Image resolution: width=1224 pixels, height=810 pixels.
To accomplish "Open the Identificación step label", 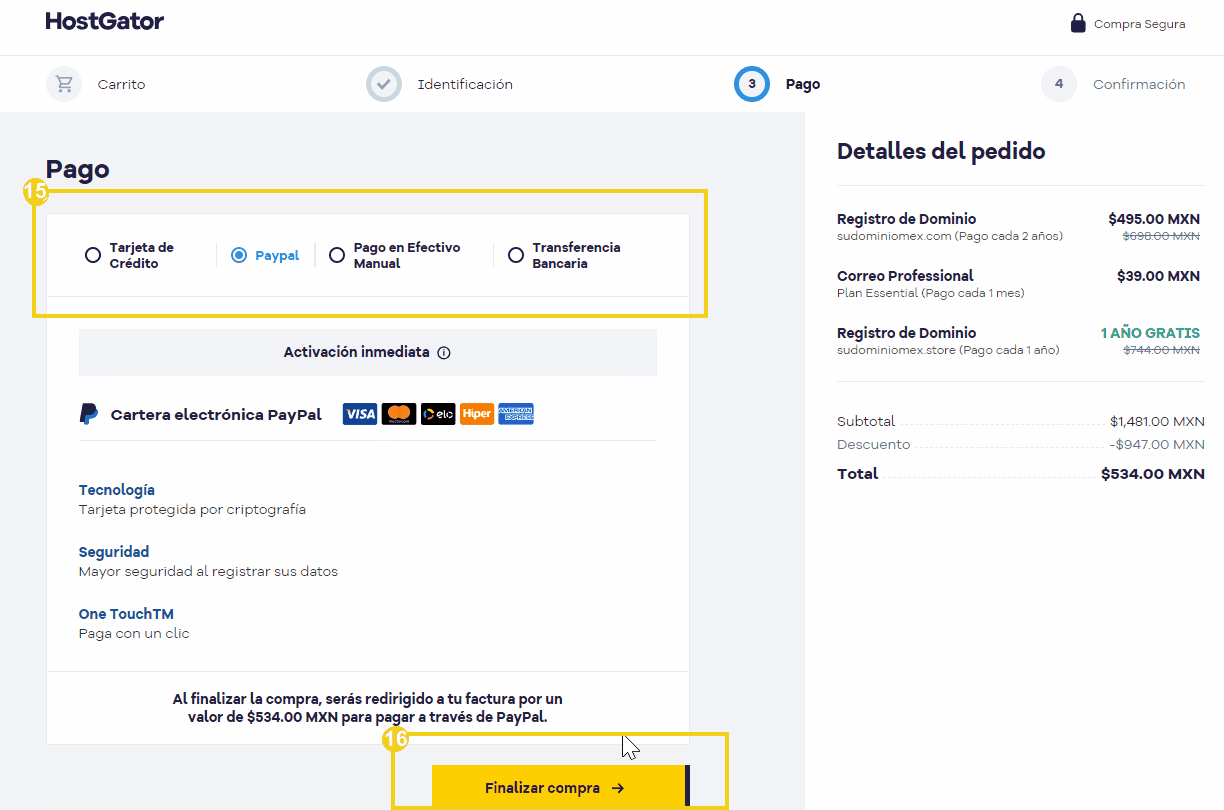I will coord(465,85).
